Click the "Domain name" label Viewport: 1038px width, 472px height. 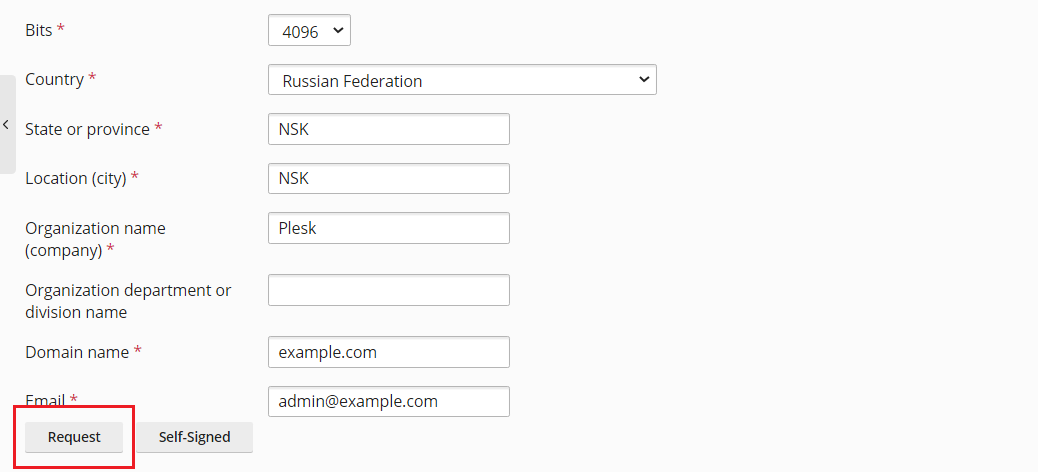pos(77,352)
